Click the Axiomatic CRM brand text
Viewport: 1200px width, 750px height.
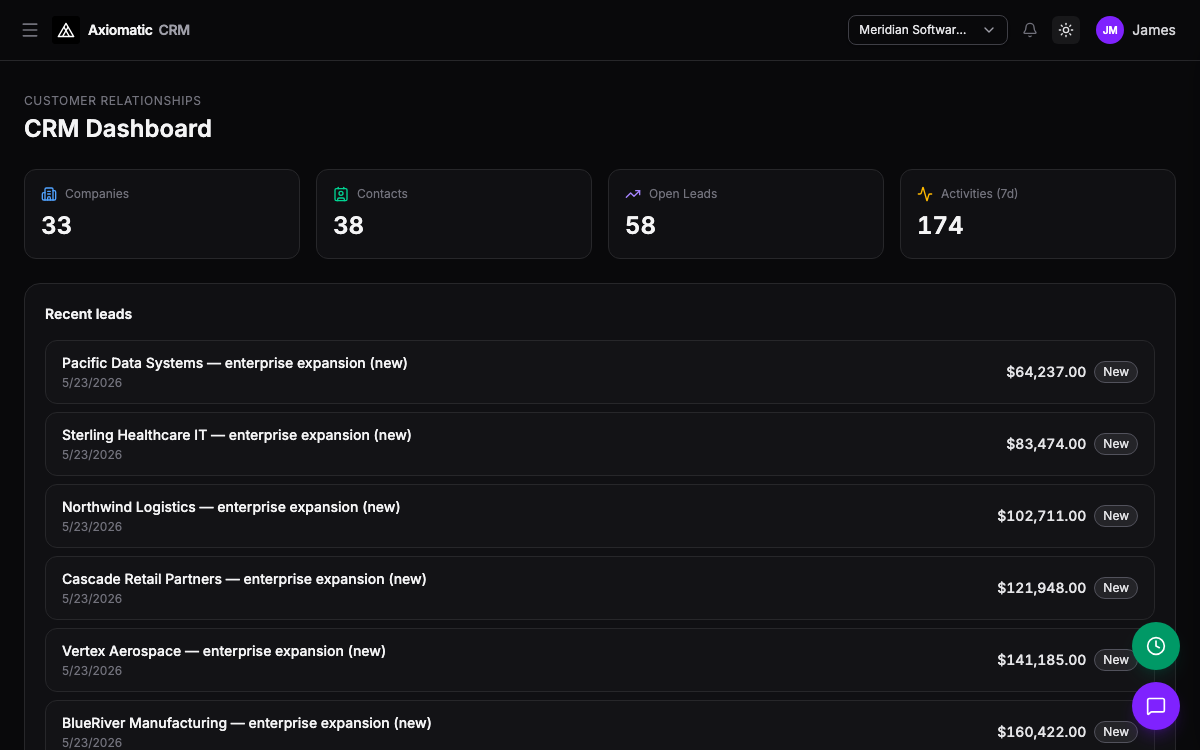tap(139, 30)
